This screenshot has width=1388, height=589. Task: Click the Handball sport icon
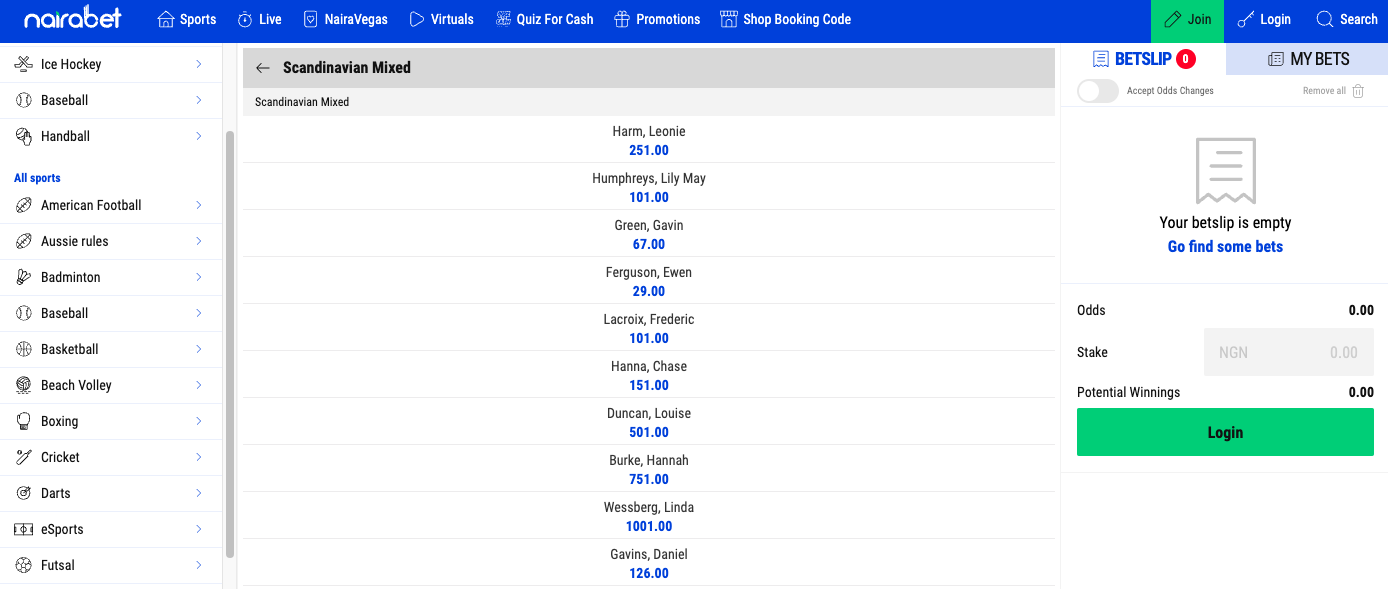[23, 136]
